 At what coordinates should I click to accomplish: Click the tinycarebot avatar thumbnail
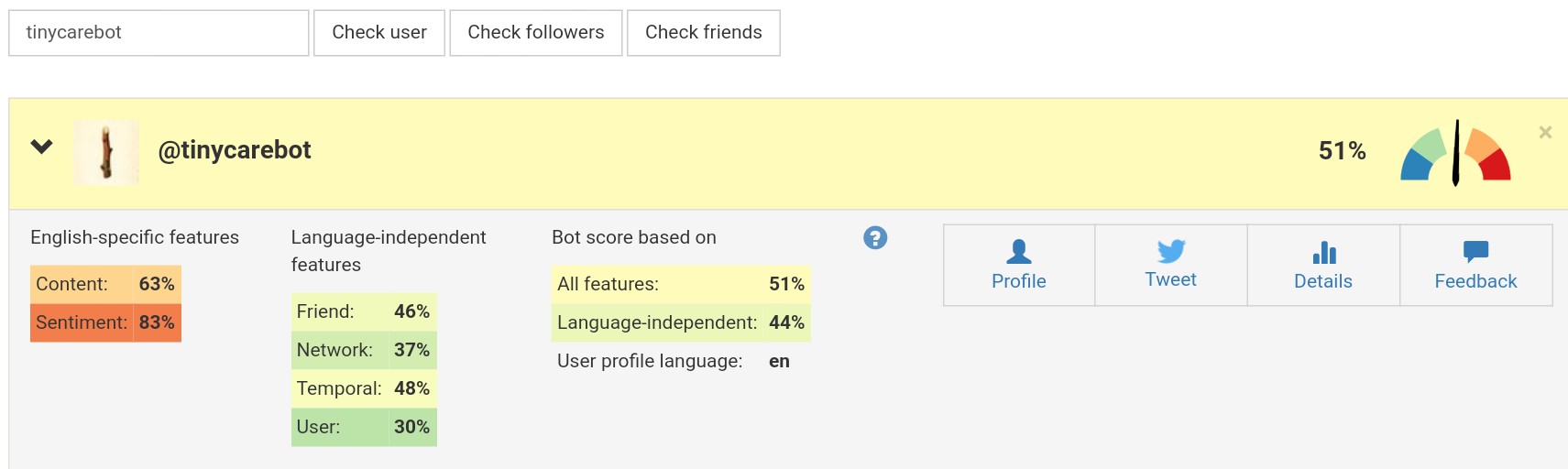pyautogui.click(x=106, y=153)
